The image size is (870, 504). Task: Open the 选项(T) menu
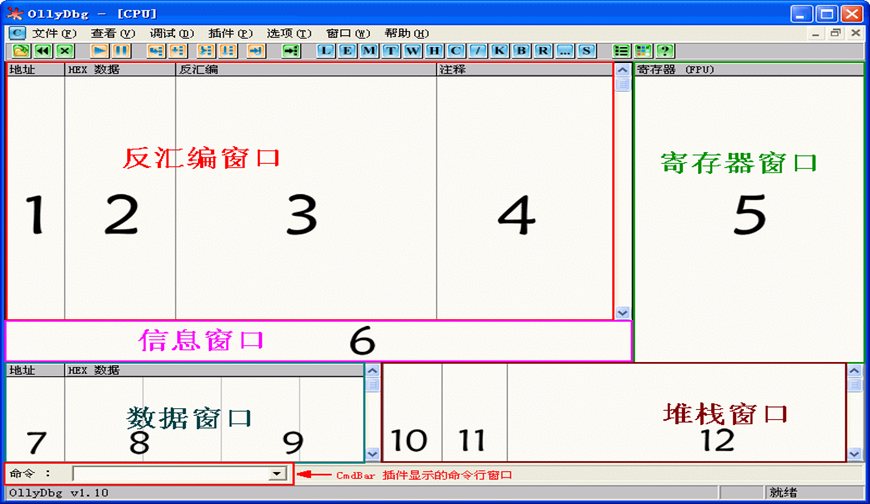(289, 33)
